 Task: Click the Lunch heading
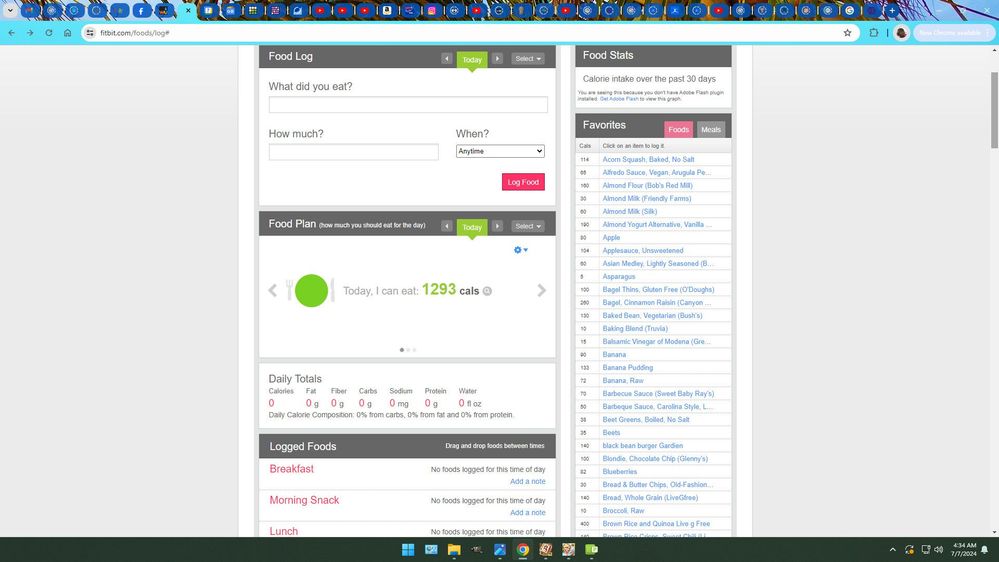click(284, 531)
